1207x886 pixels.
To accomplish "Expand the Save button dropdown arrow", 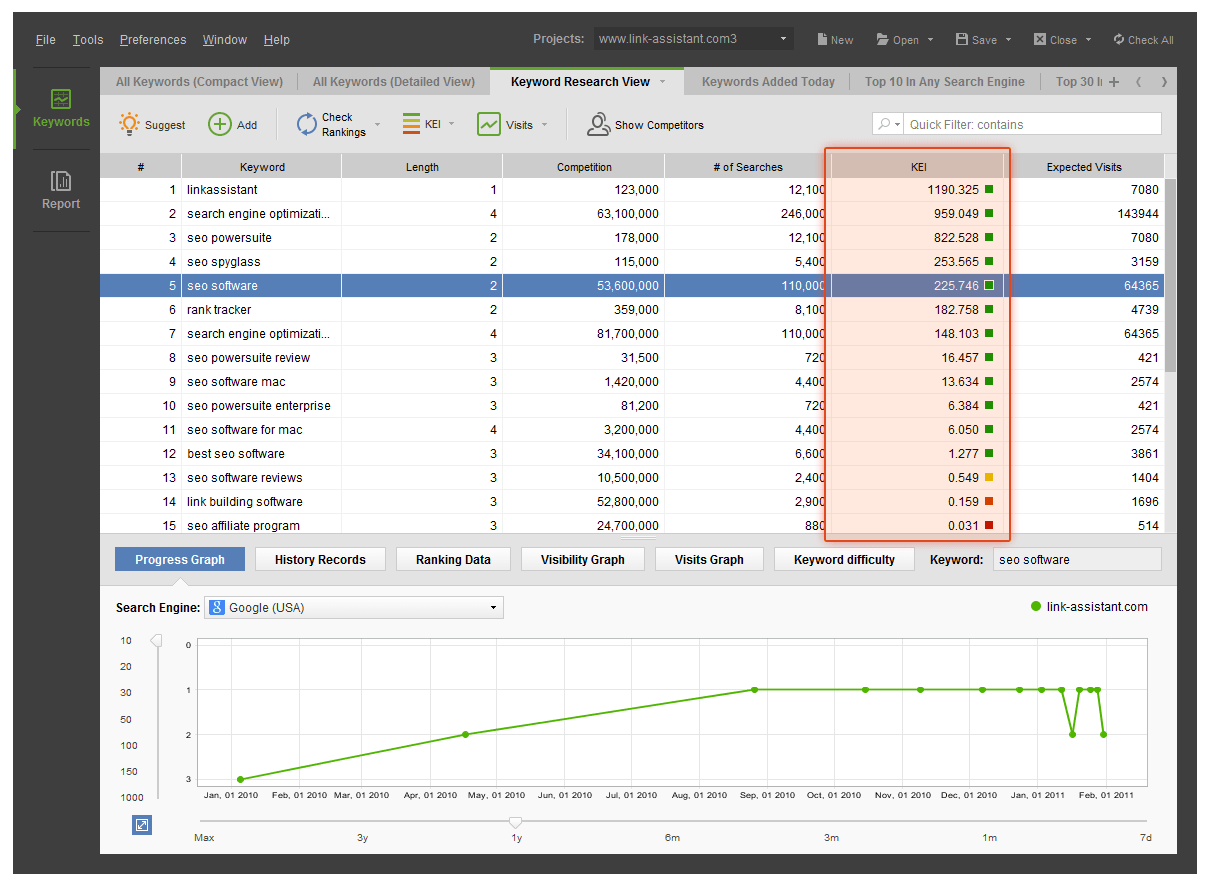I will coord(1008,40).
